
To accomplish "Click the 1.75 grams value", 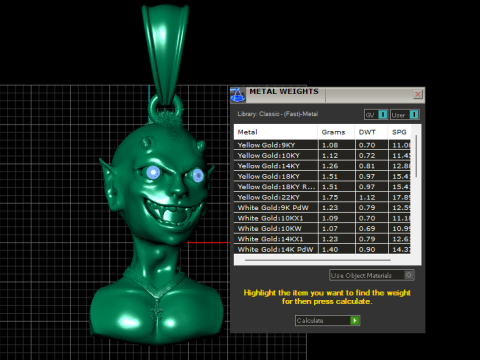I will coord(330,197).
